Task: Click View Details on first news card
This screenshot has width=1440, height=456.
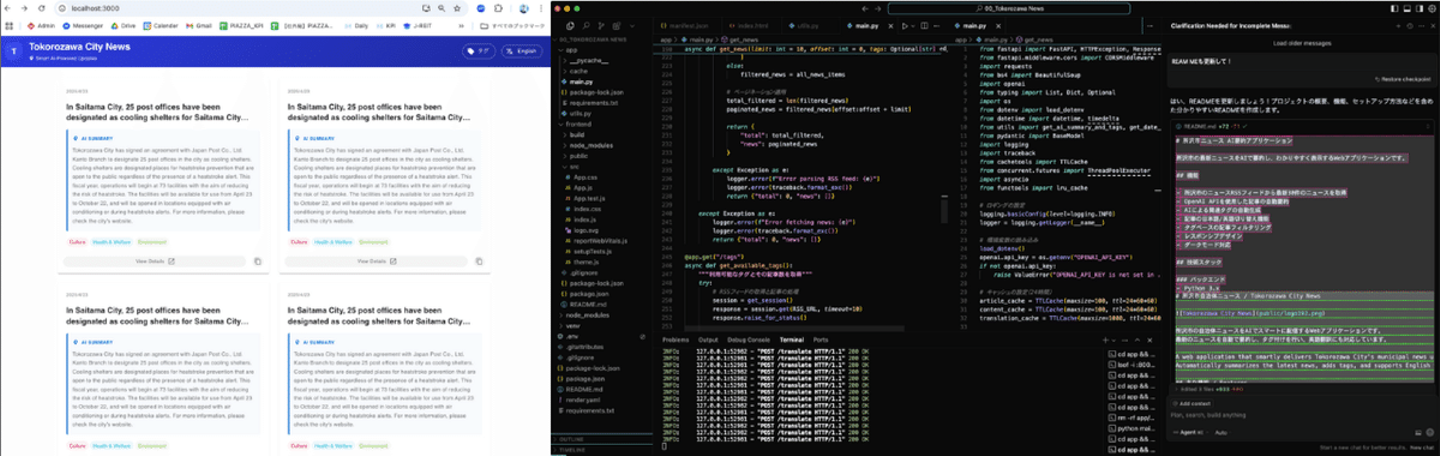Action: coord(154,261)
